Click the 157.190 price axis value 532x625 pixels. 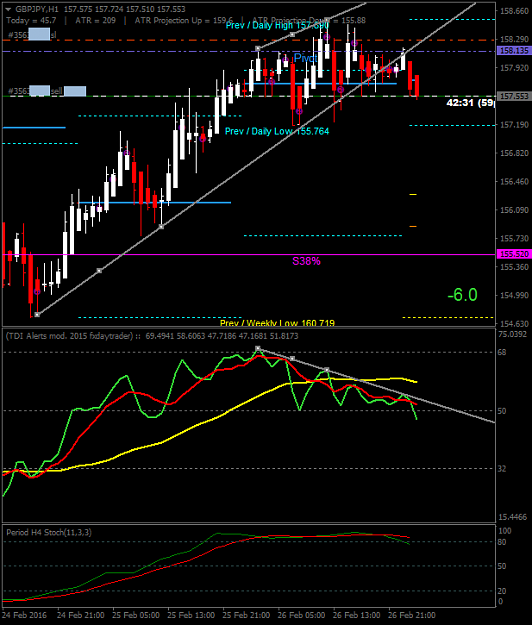(514, 125)
